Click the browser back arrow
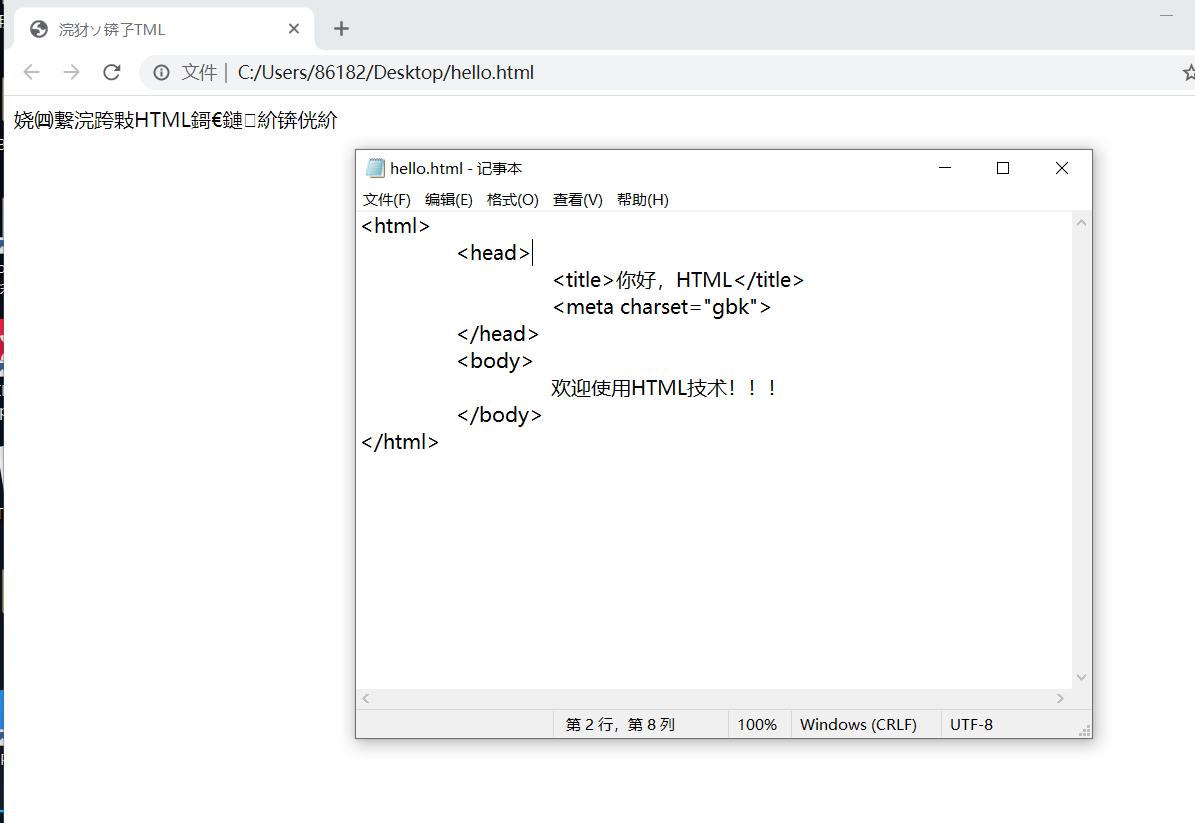1195x823 pixels. tap(31, 72)
